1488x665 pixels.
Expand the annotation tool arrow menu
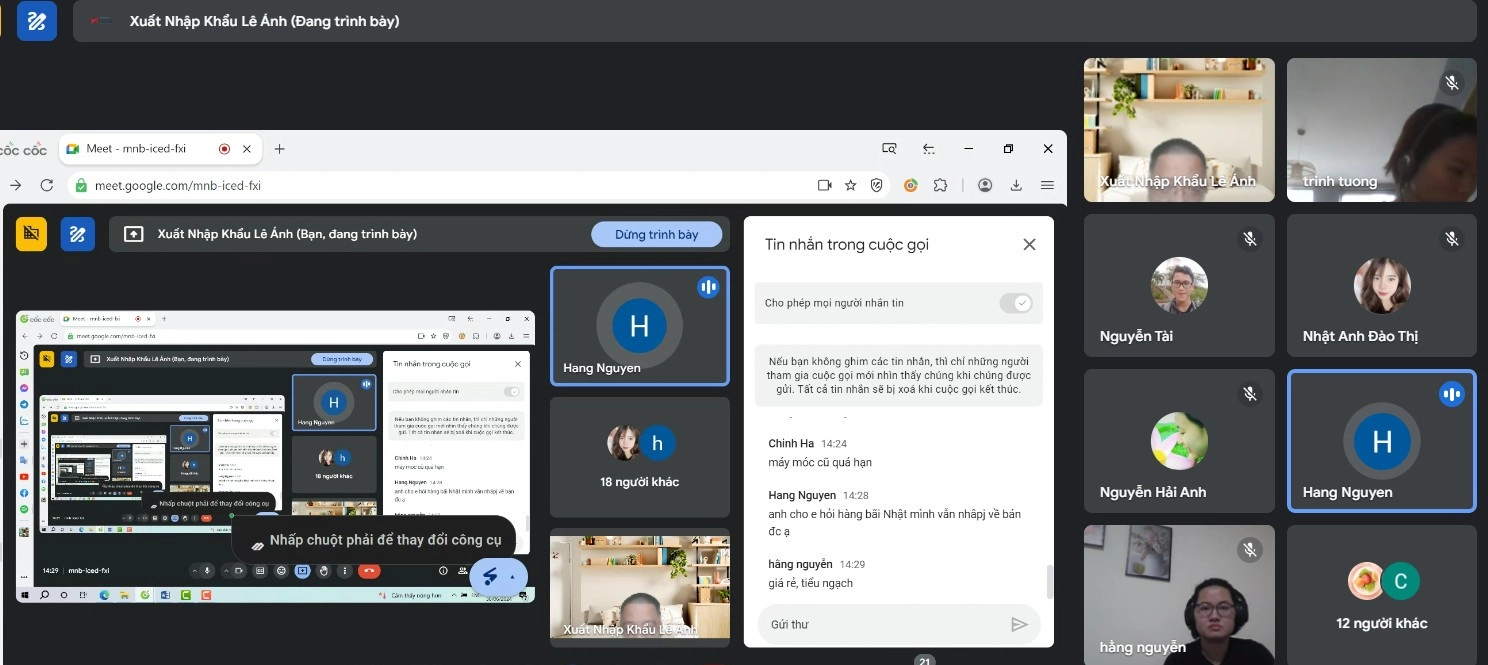point(513,577)
